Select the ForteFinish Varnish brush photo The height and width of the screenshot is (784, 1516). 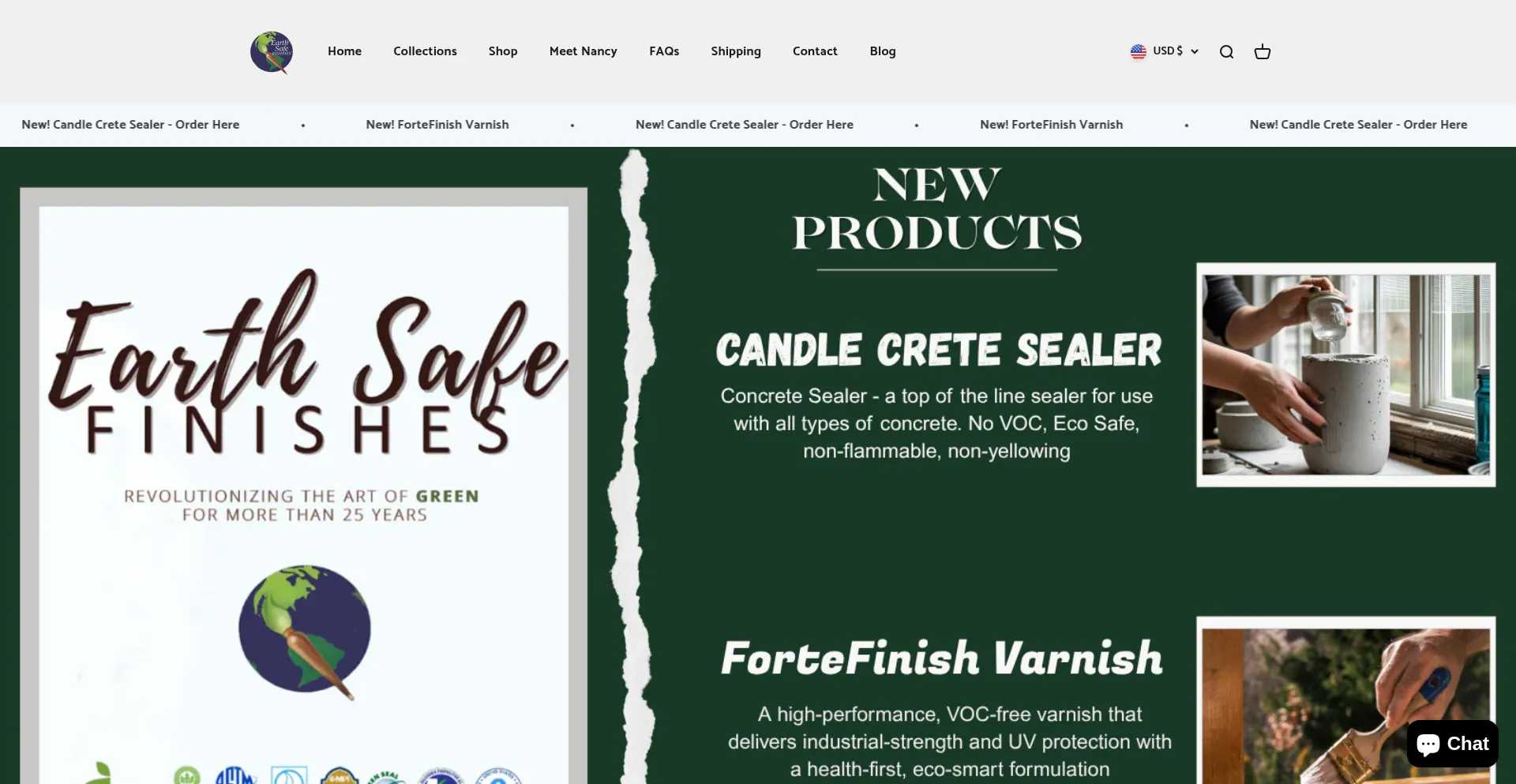pos(1345,701)
